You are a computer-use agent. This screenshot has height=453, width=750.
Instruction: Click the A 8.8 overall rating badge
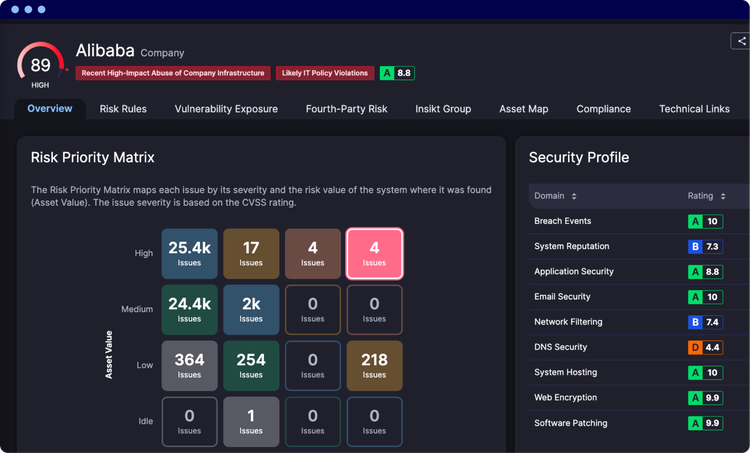[x=397, y=73]
